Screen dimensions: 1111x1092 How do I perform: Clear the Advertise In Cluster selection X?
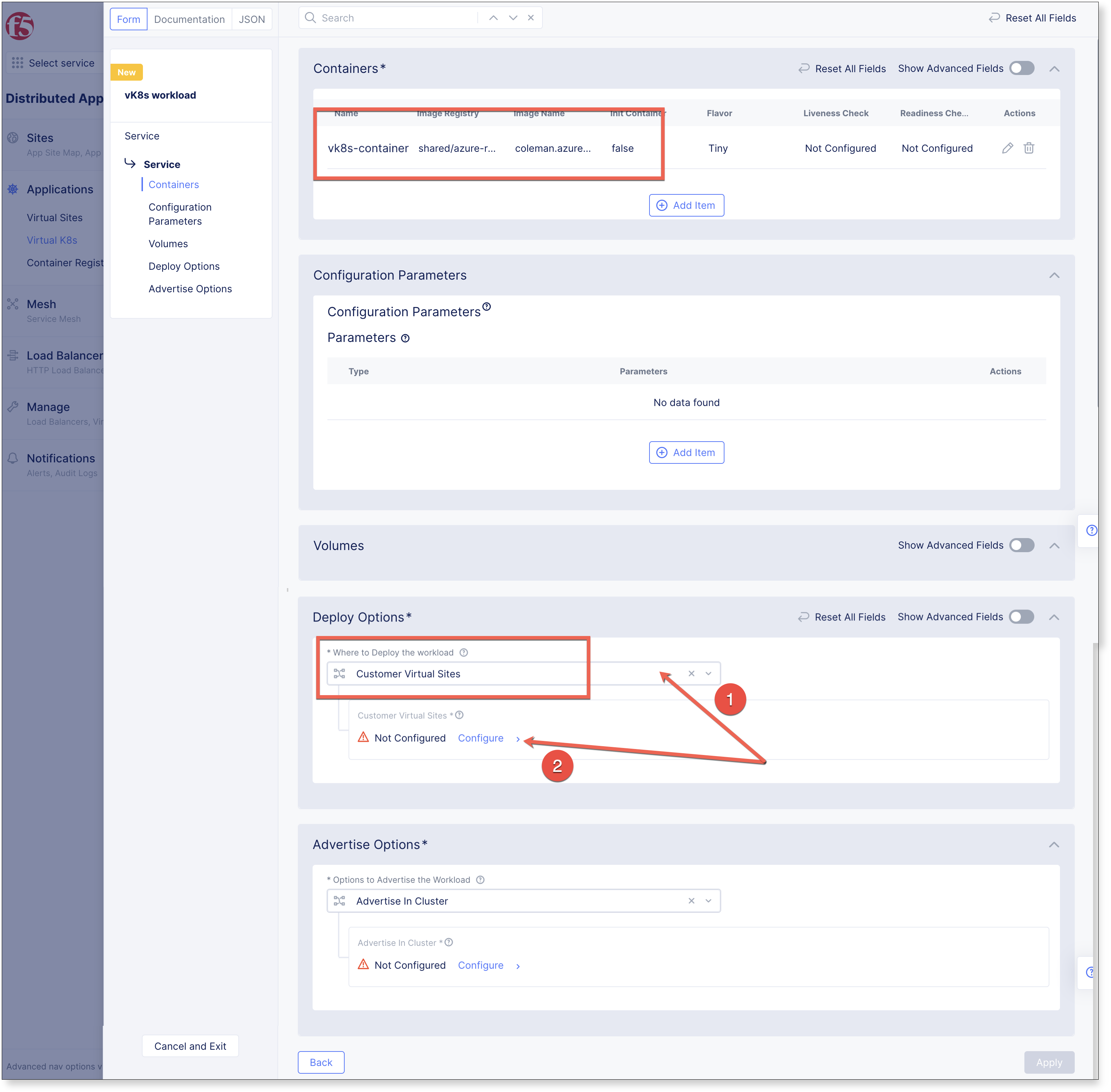pyautogui.click(x=691, y=900)
